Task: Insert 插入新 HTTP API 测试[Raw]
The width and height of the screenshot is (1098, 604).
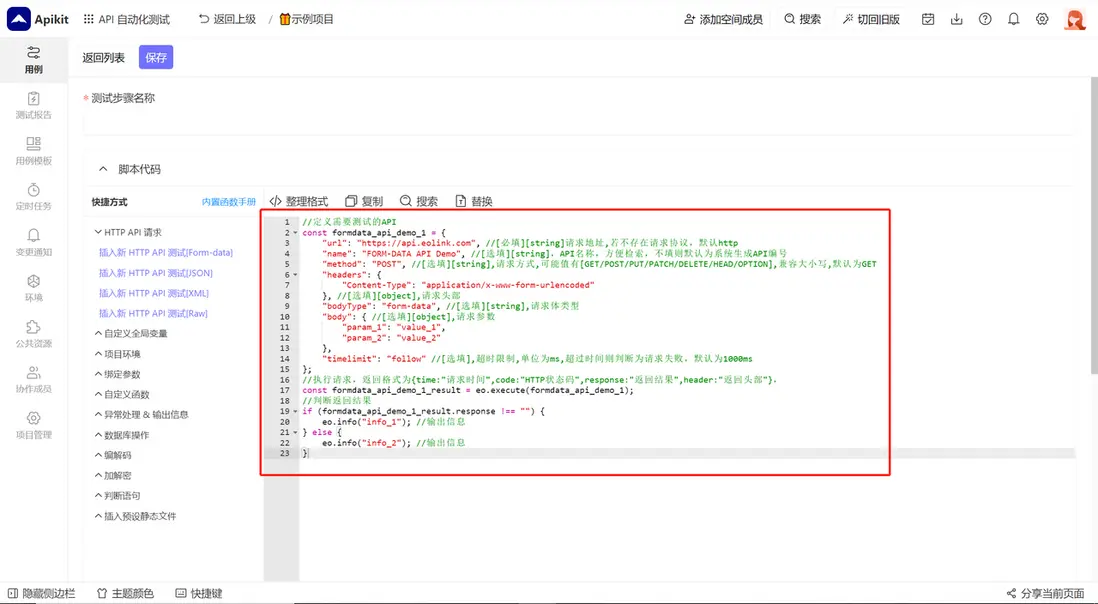Action: [x=153, y=314]
